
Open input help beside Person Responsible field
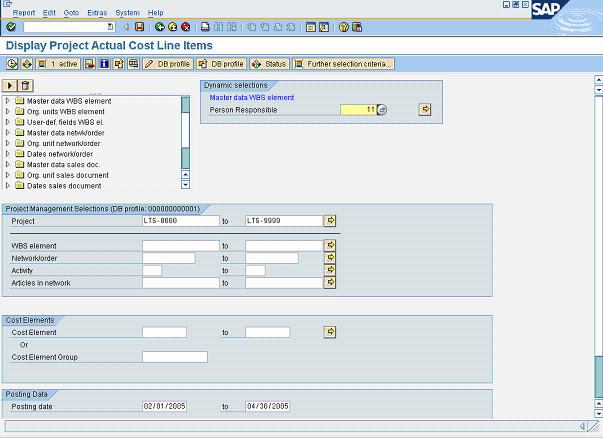click(x=381, y=110)
